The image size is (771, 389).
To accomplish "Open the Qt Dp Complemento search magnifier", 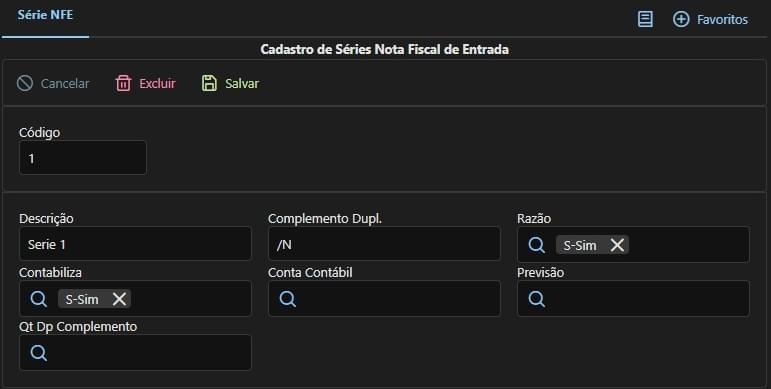I will tap(38, 353).
